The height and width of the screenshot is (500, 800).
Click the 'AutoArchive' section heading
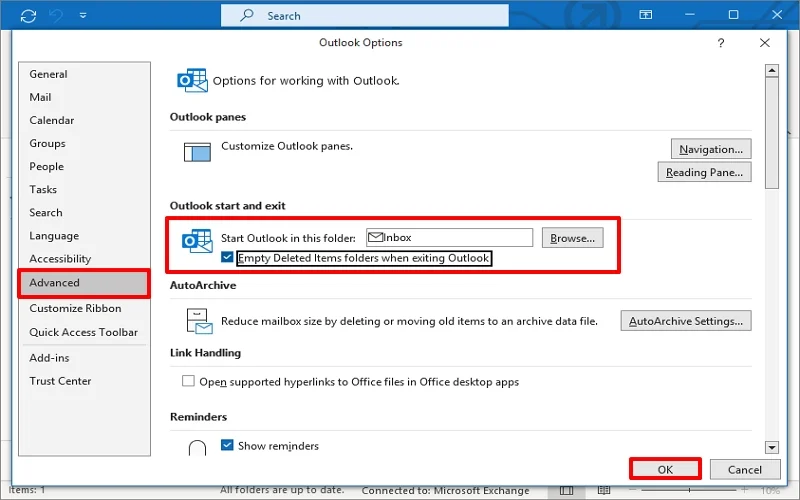click(x=203, y=285)
